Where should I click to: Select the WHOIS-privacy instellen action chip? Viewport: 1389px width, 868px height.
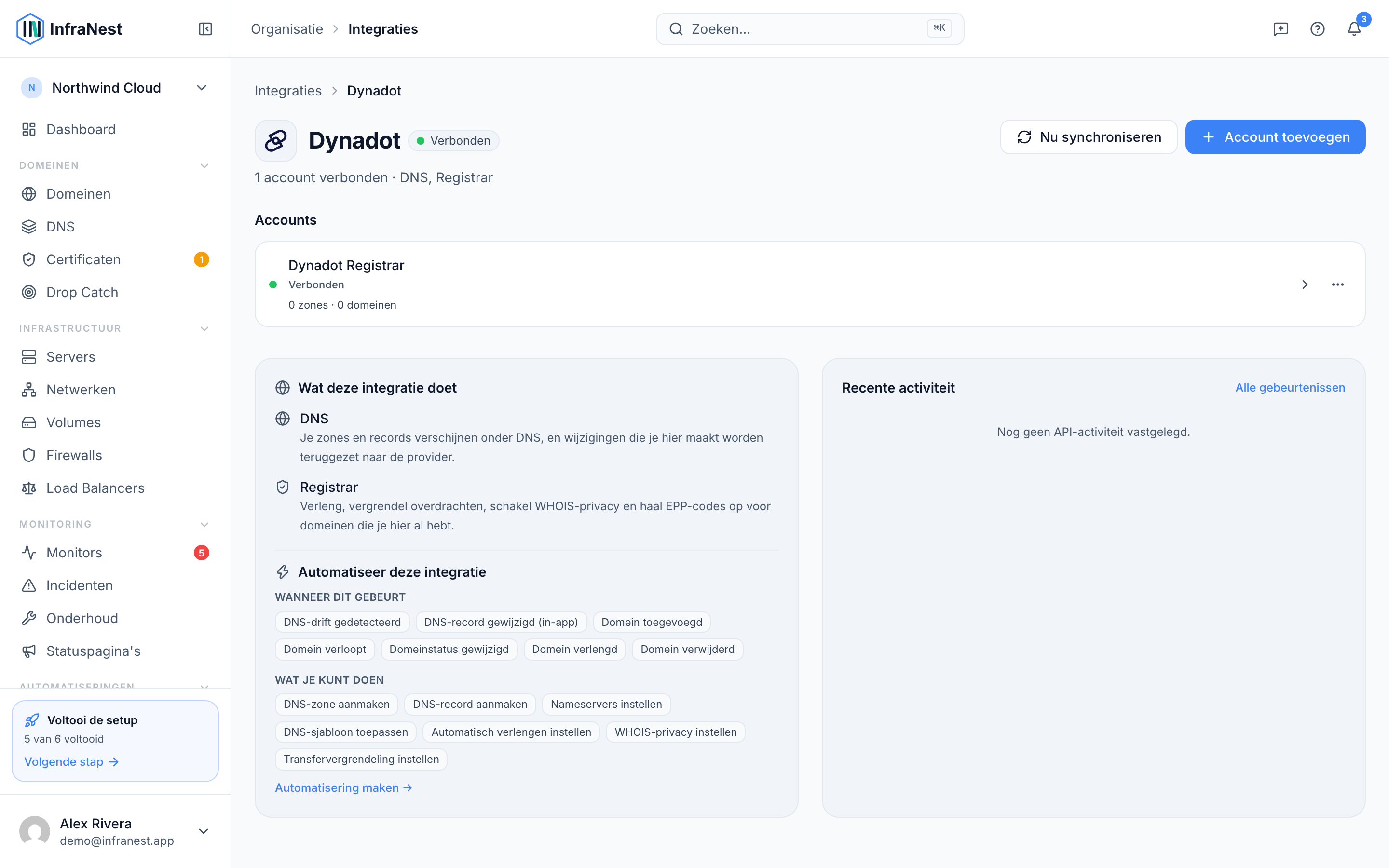click(676, 732)
